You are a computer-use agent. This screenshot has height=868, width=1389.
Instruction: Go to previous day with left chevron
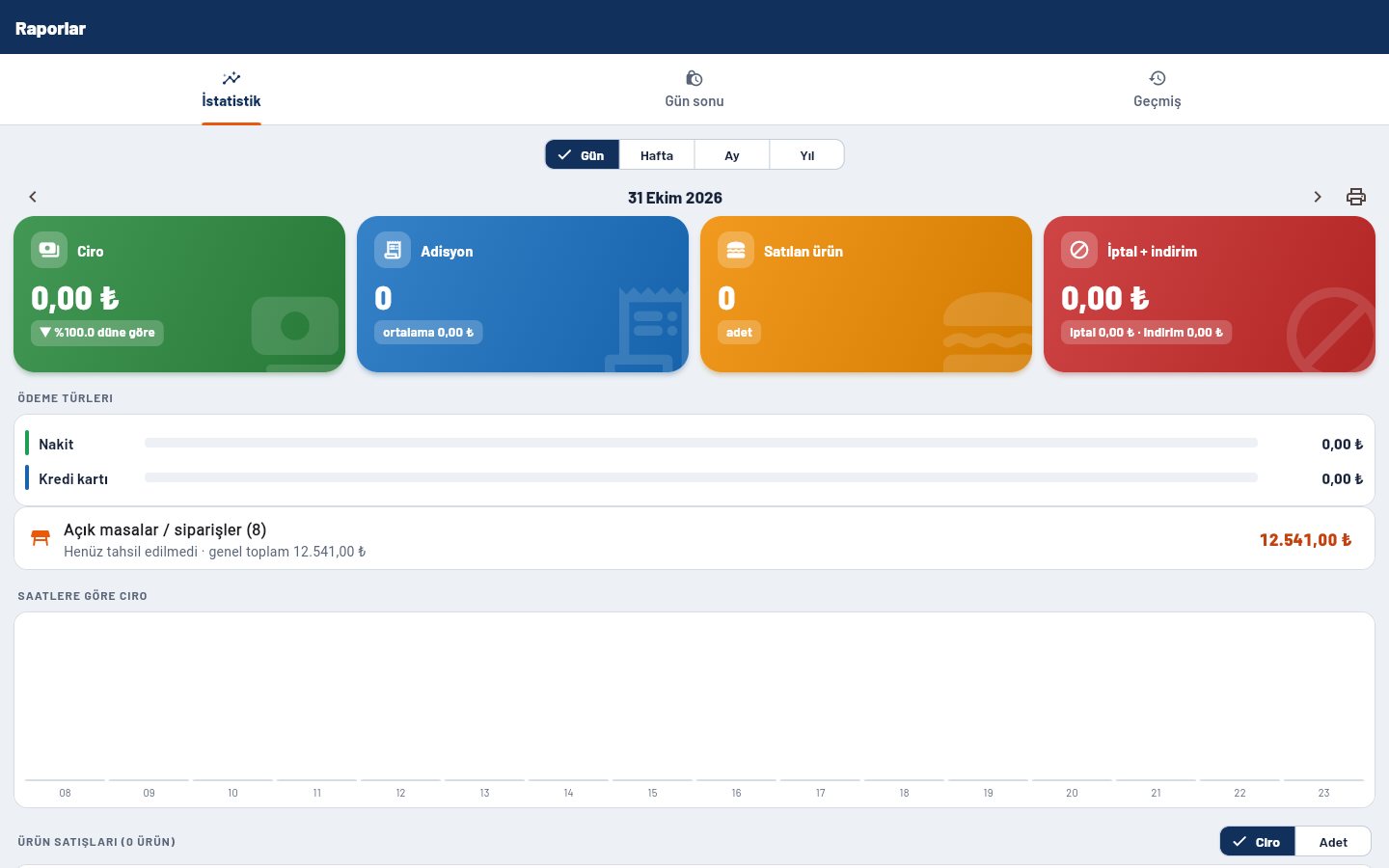pyautogui.click(x=33, y=197)
